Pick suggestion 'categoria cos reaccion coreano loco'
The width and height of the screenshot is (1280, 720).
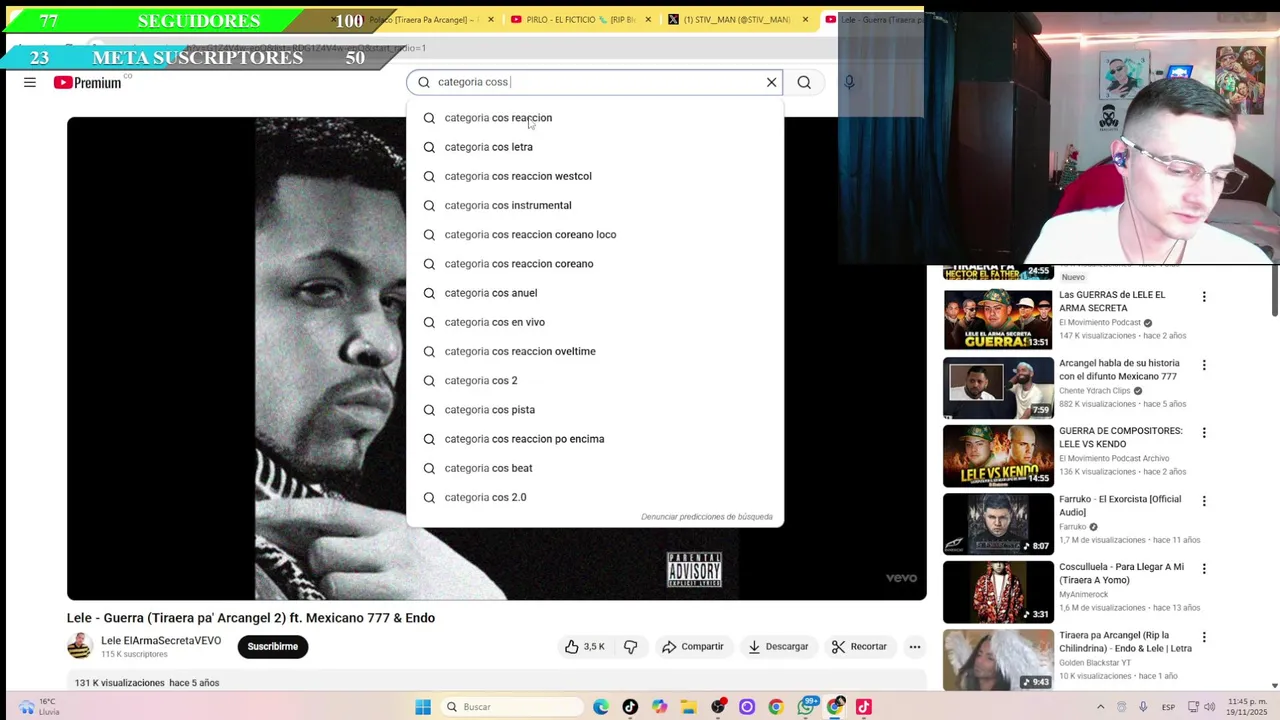pyautogui.click(x=595, y=234)
